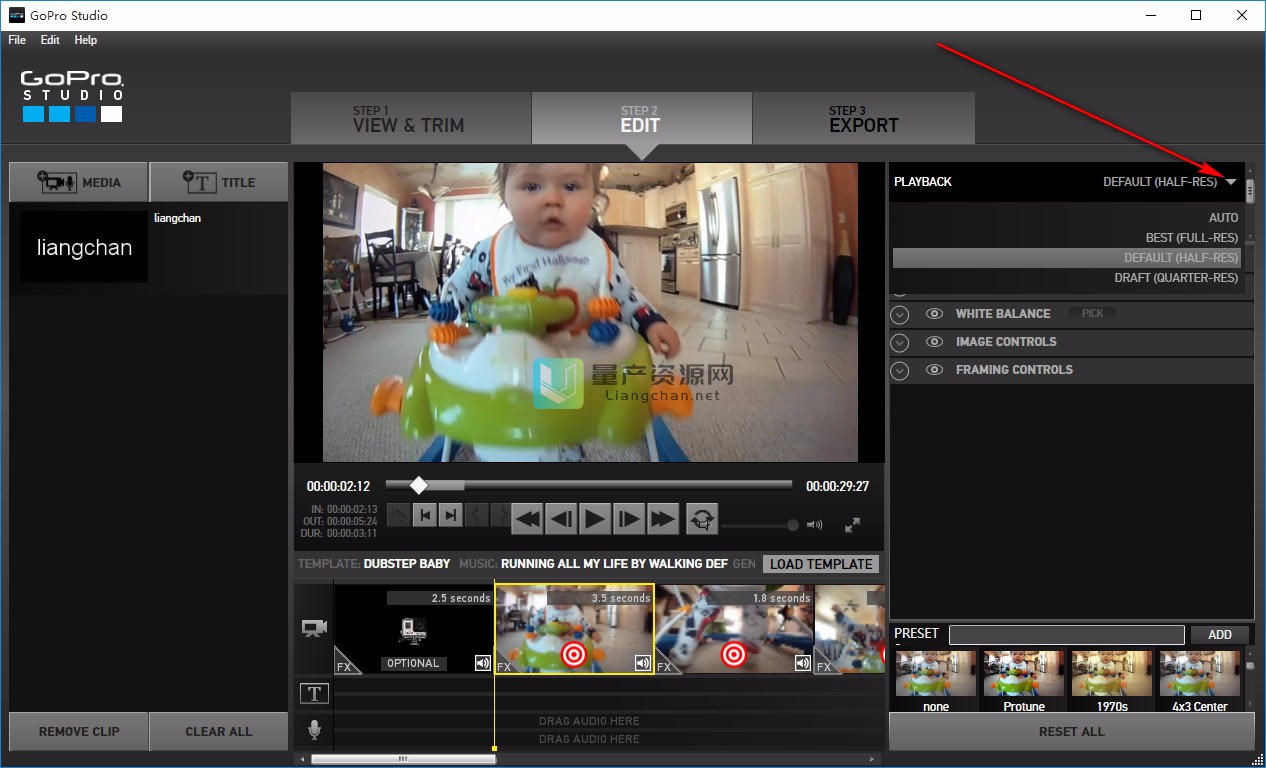Go to Step 1 View & Trim tab

pos(411,119)
